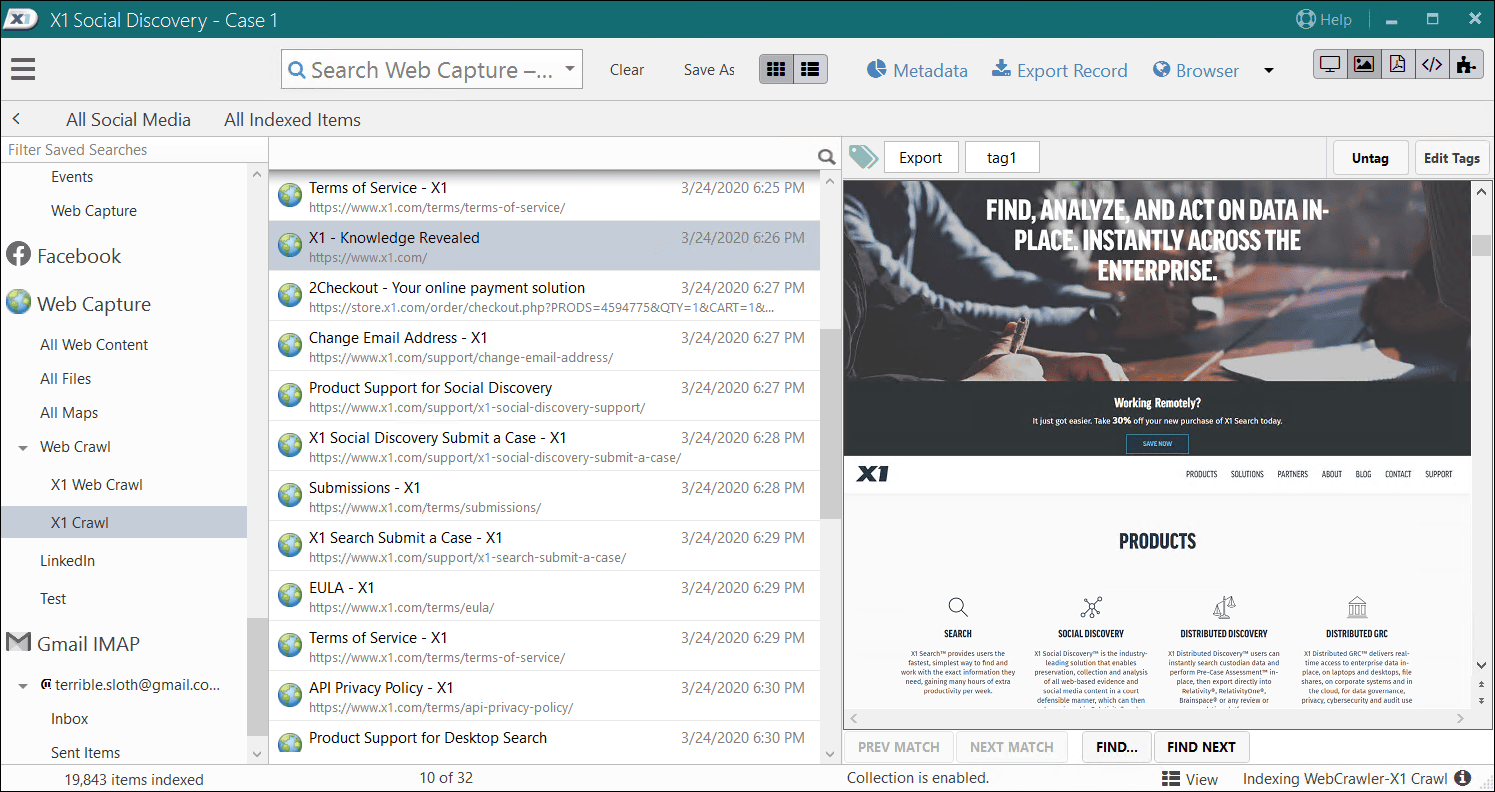
Task: Select All Web Content
Action: click(94, 345)
